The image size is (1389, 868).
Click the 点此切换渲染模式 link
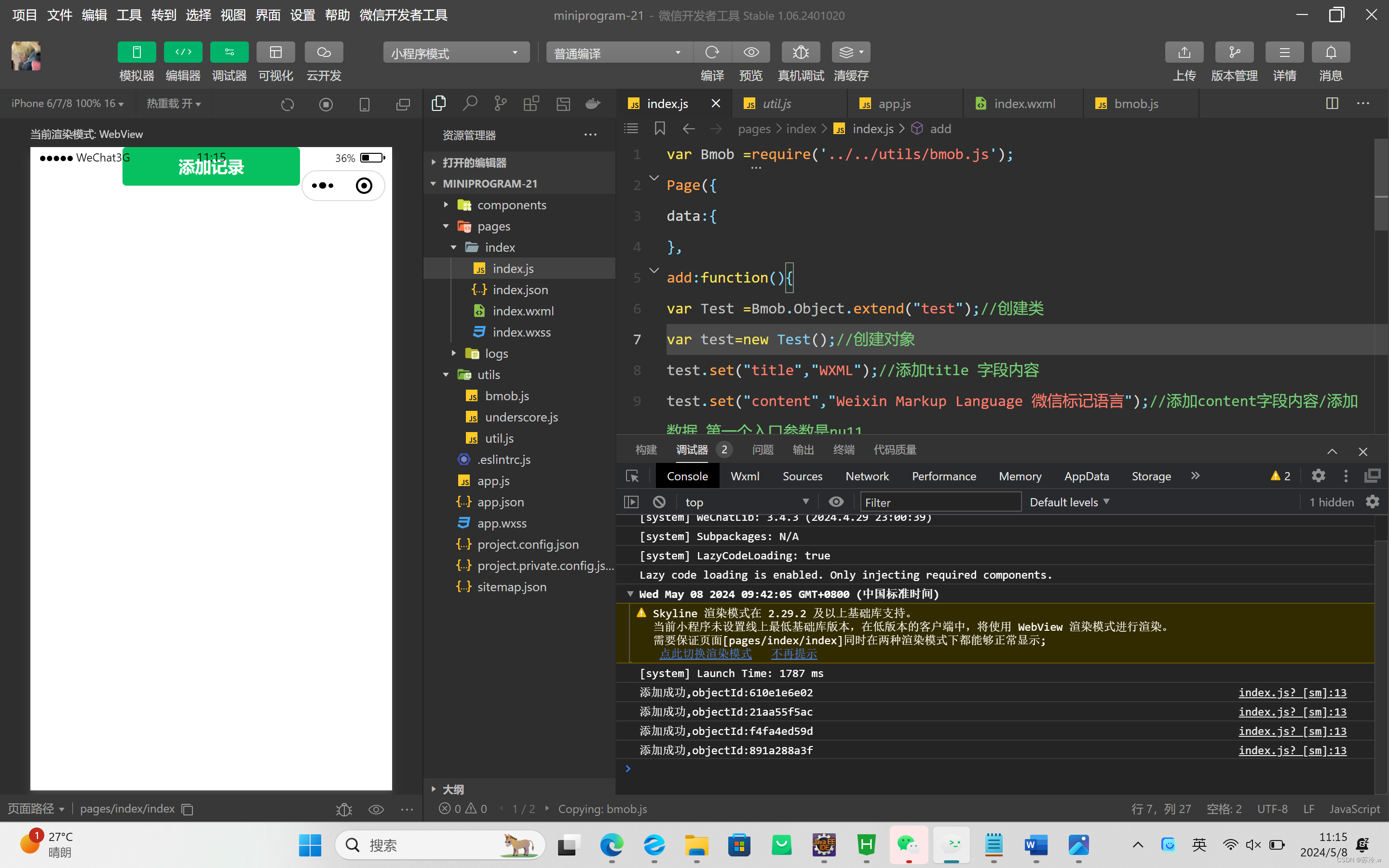(706, 653)
